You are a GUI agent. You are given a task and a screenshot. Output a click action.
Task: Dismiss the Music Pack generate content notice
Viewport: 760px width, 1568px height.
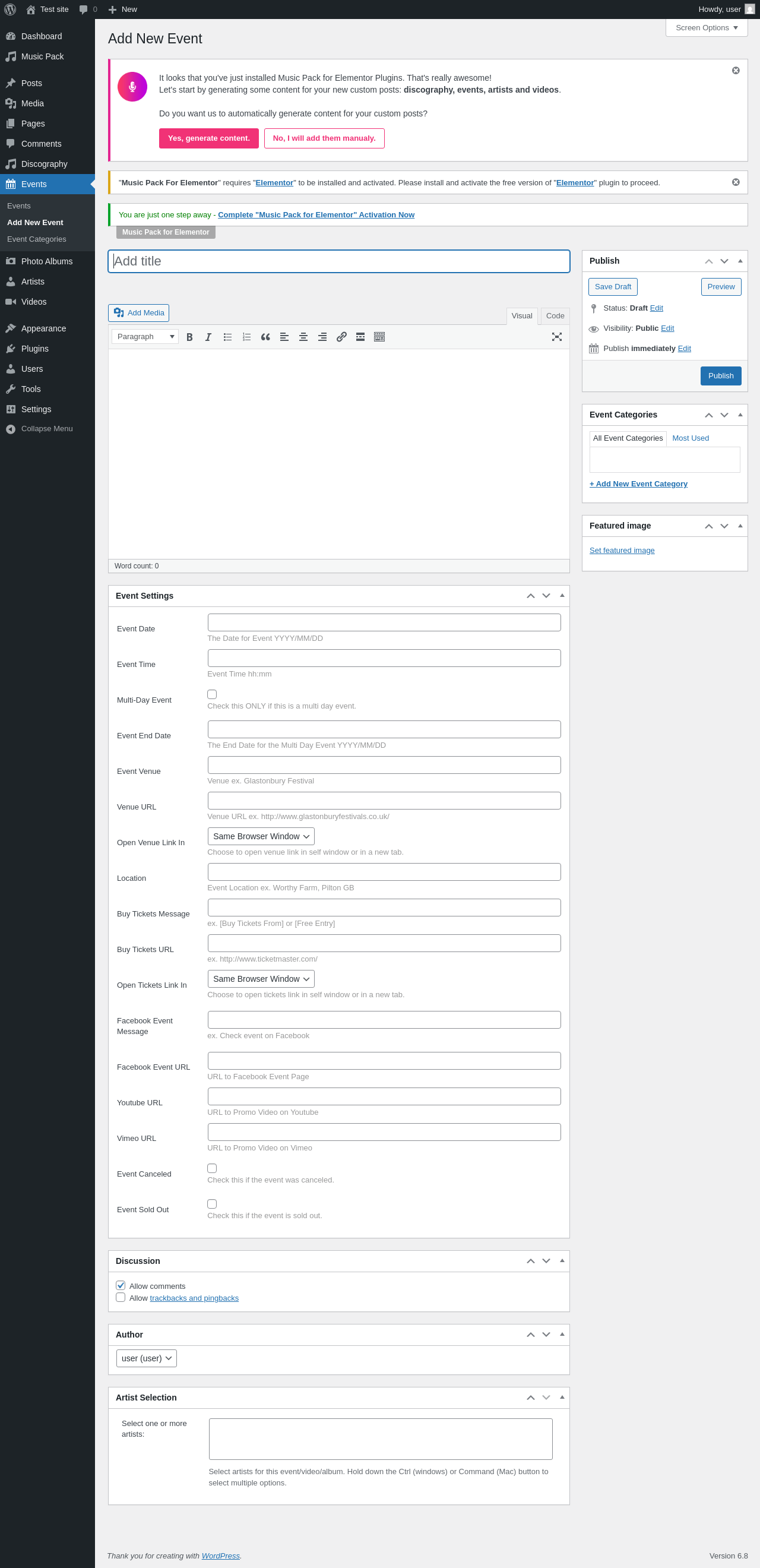[x=736, y=71]
